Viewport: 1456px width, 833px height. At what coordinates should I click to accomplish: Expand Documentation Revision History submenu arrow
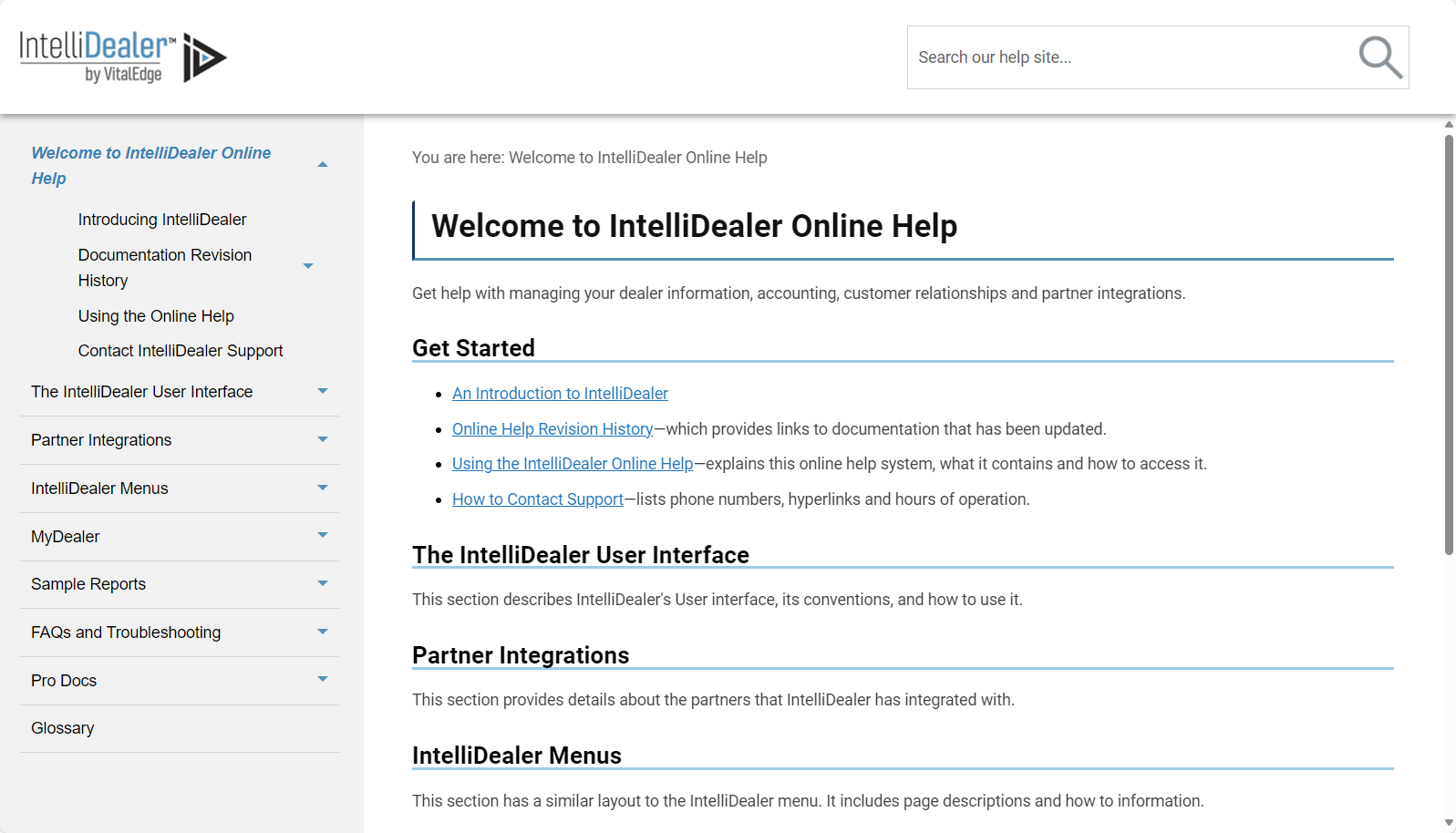pos(308,266)
